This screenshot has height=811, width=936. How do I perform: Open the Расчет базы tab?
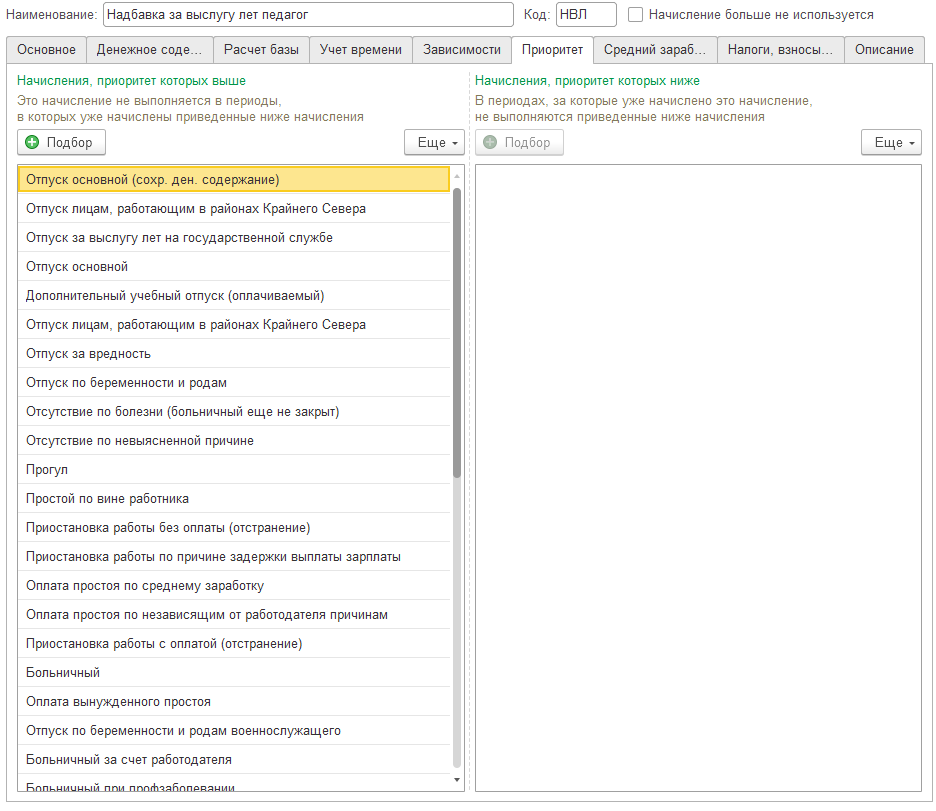point(261,50)
